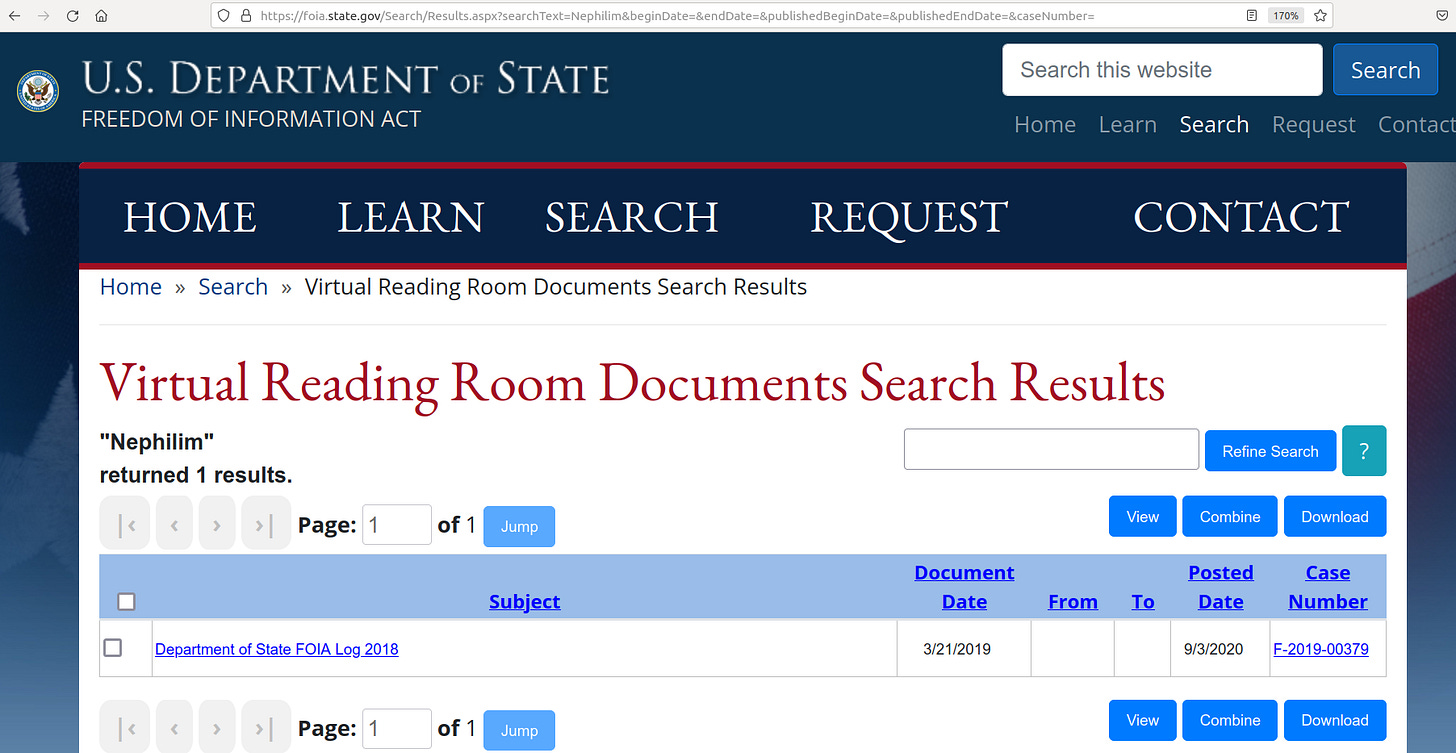Viewport: 1456px width, 753px height.
Task: Sort by the Posted Date column header
Action: click(x=1221, y=587)
